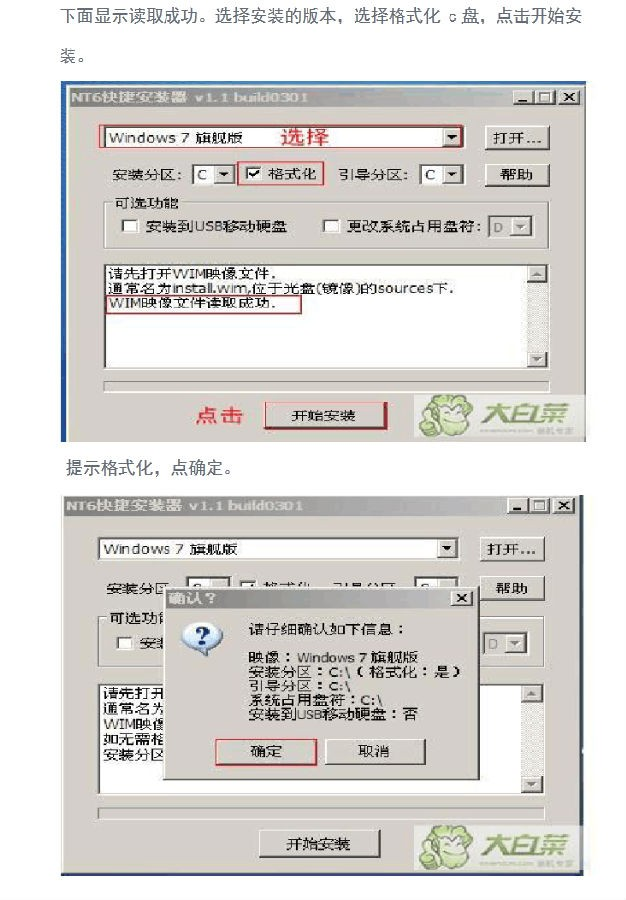Viewport: 626px width, 900px height.
Task: Open the 安装分区 drive dropdown
Action: pyautogui.click(x=224, y=174)
